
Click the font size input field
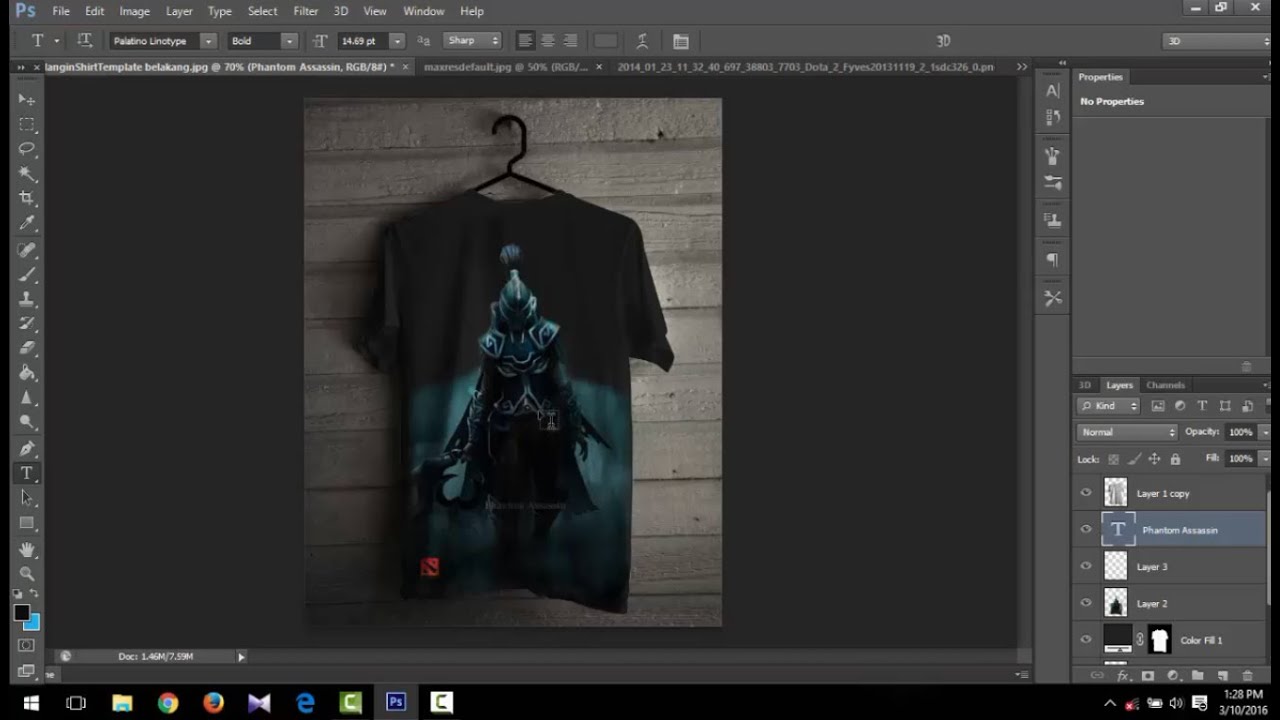[362, 41]
